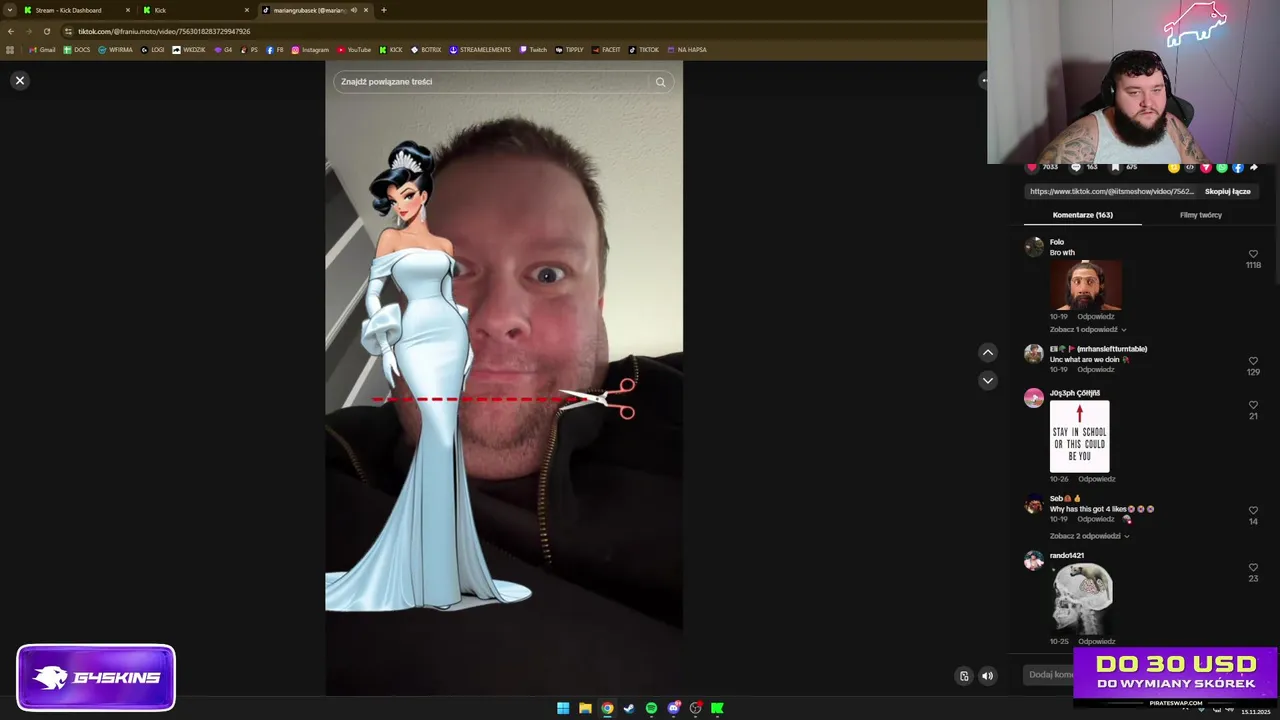Click the yellow repost icon
This screenshot has width=1280, height=720.
pyautogui.click(x=1174, y=167)
